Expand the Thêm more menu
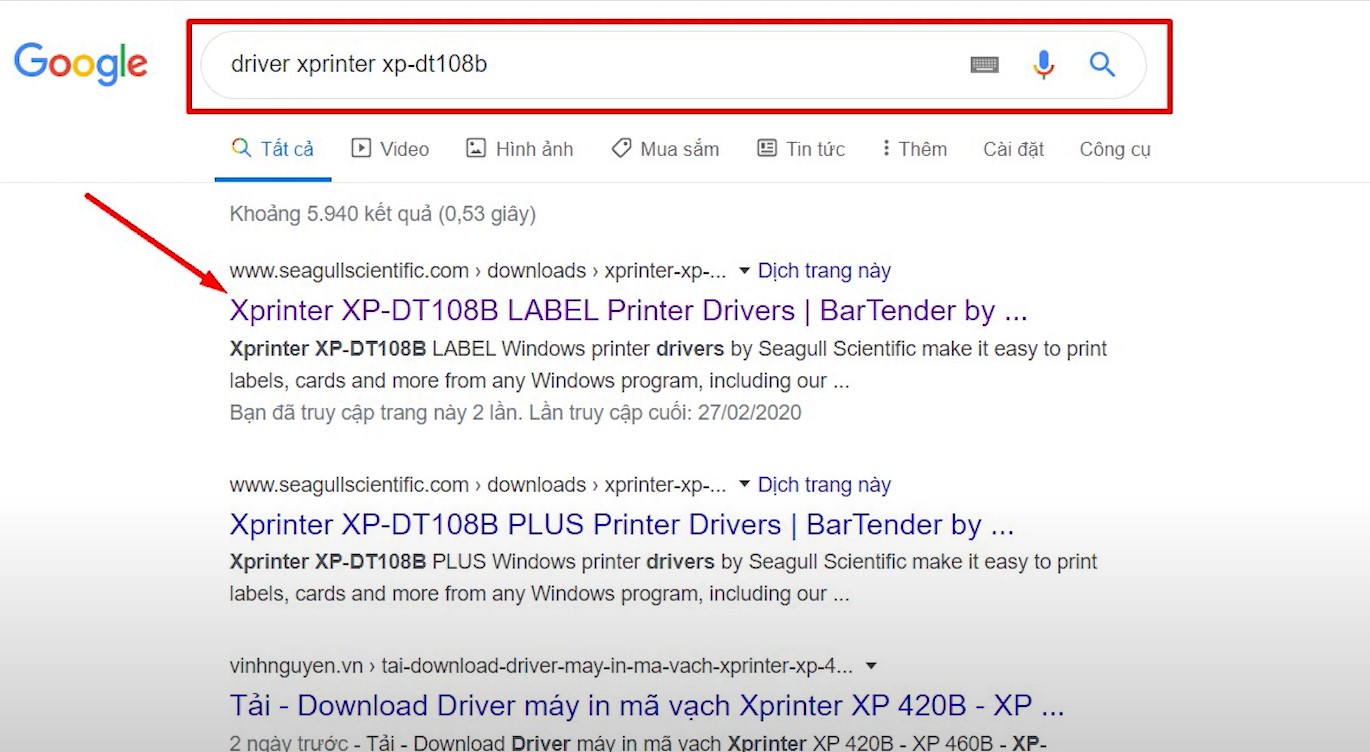The height and width of the screenshot is (752, 1370). tap(913, 149)
